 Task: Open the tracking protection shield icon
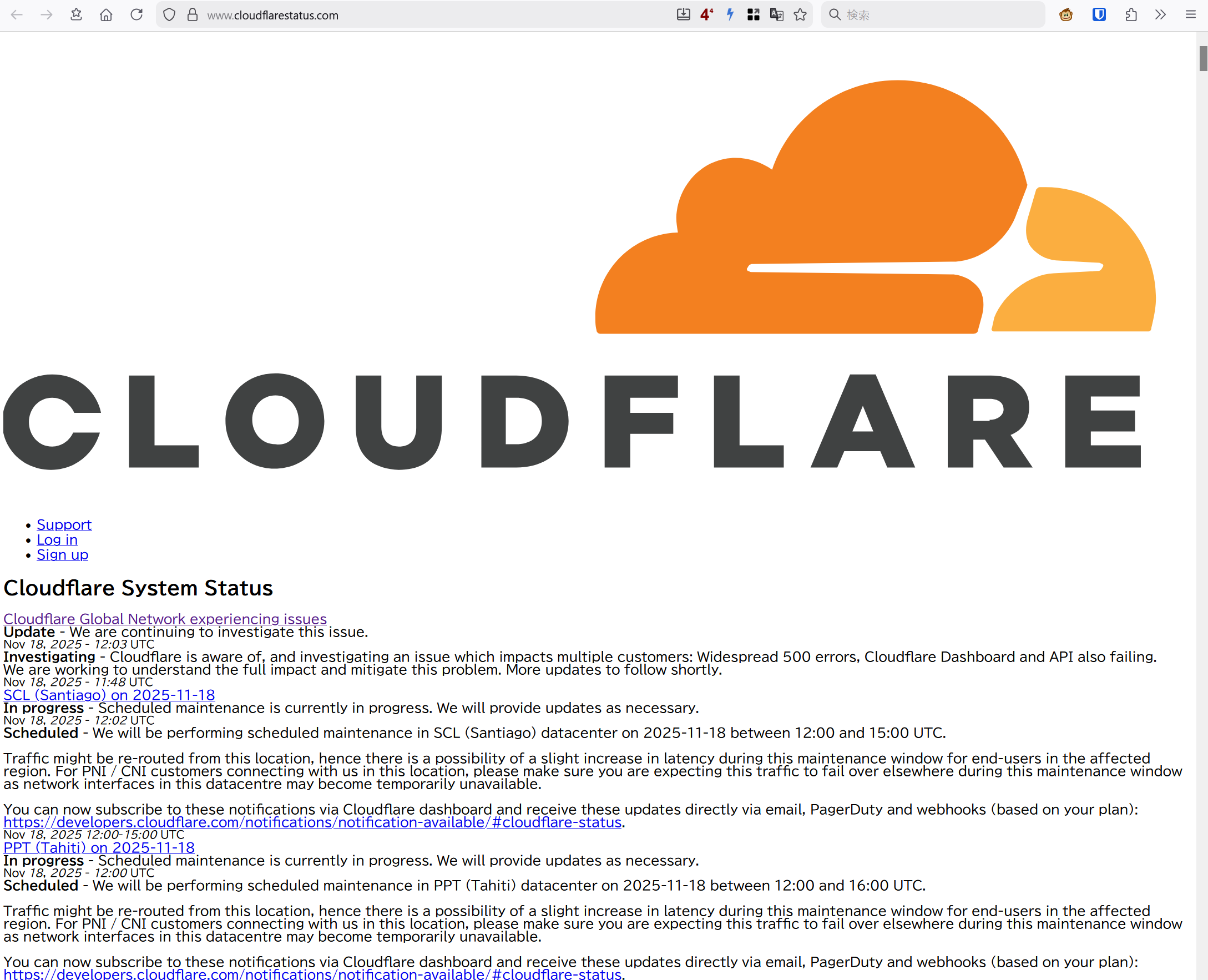click(169, 14)
